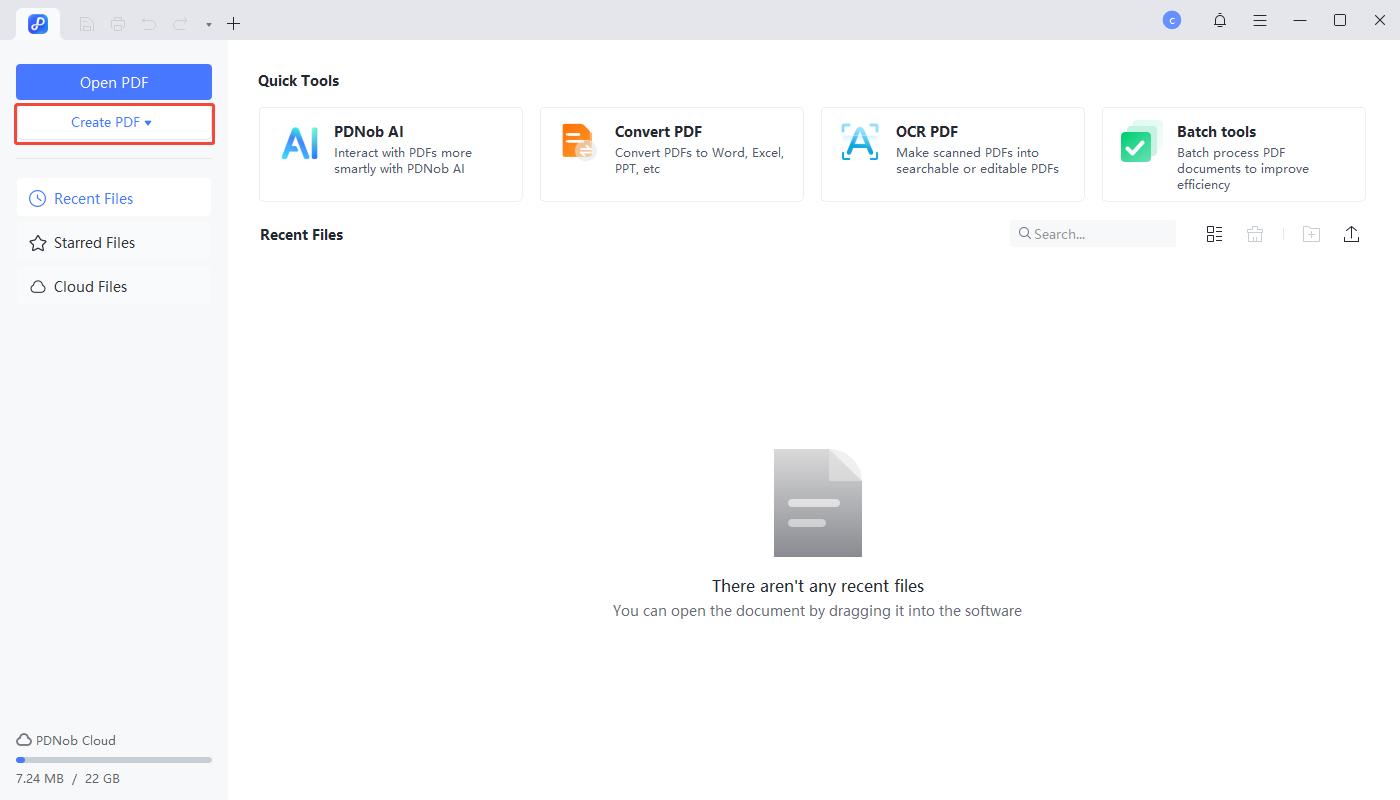The height and width of the screenshot is (800, 1400).
Task: Click the "There aren't any recent files" text
Action: pos(818,586)
